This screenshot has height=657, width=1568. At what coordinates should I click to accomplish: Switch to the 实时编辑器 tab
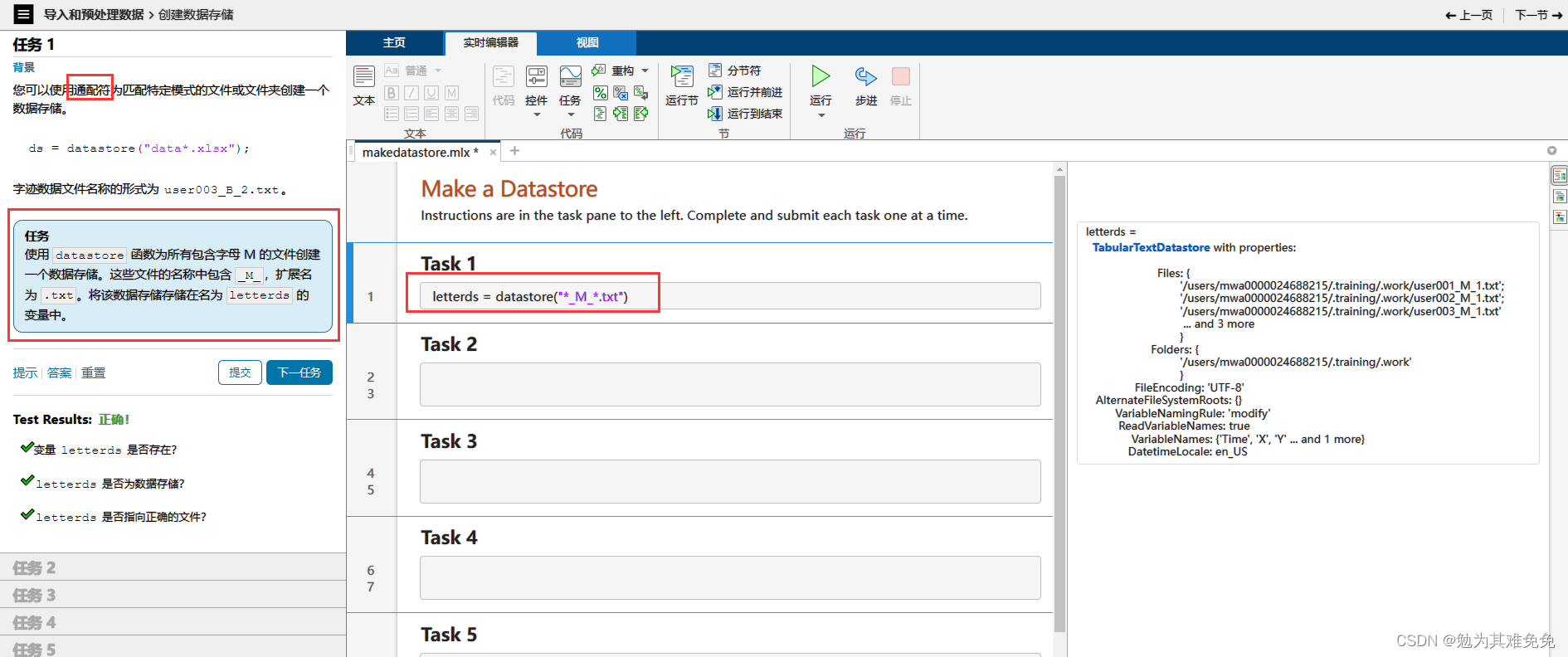click(x=490, y=42)
